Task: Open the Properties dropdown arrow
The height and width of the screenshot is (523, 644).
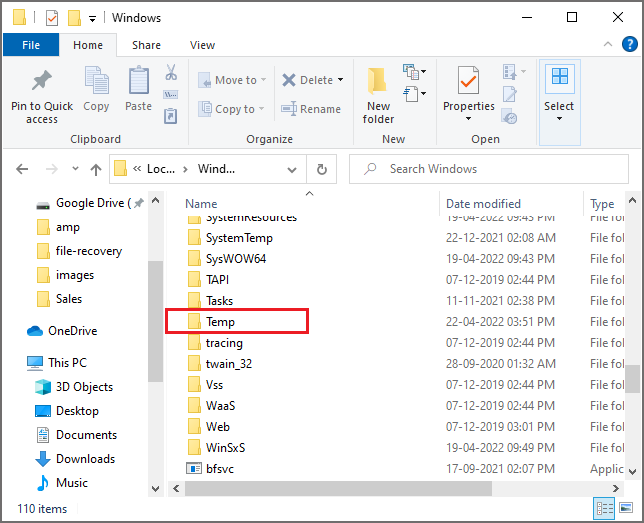Action: [x=468, y=119]
